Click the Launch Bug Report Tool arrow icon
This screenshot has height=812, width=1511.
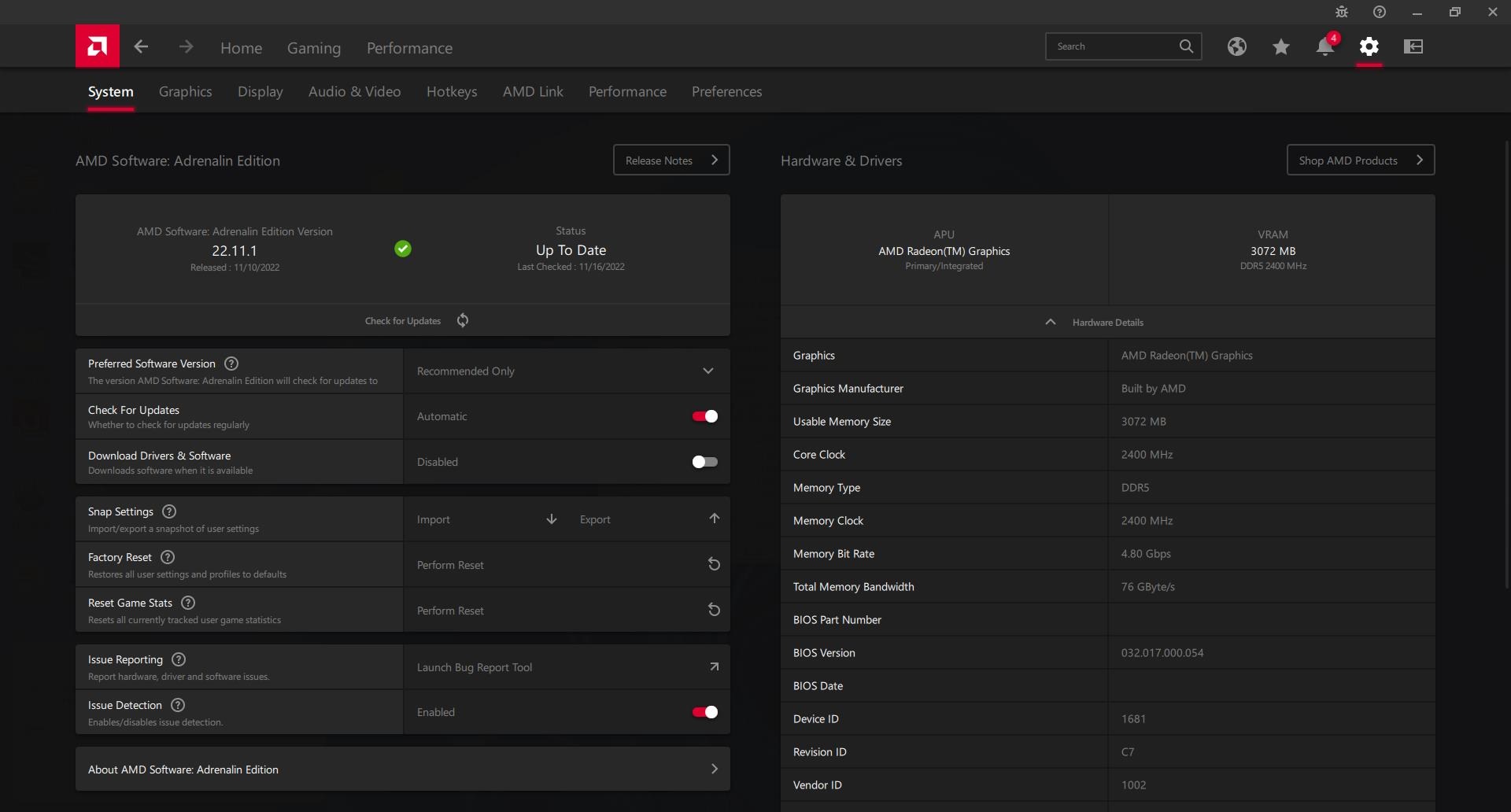714,666
